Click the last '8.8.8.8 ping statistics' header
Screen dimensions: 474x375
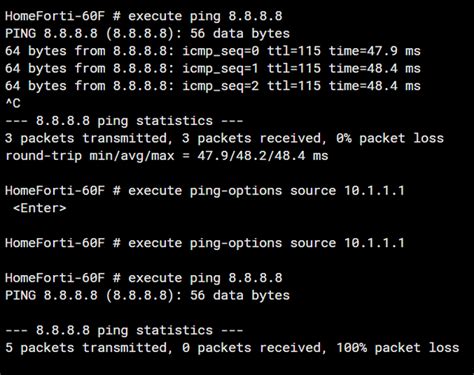coord(124,330)
